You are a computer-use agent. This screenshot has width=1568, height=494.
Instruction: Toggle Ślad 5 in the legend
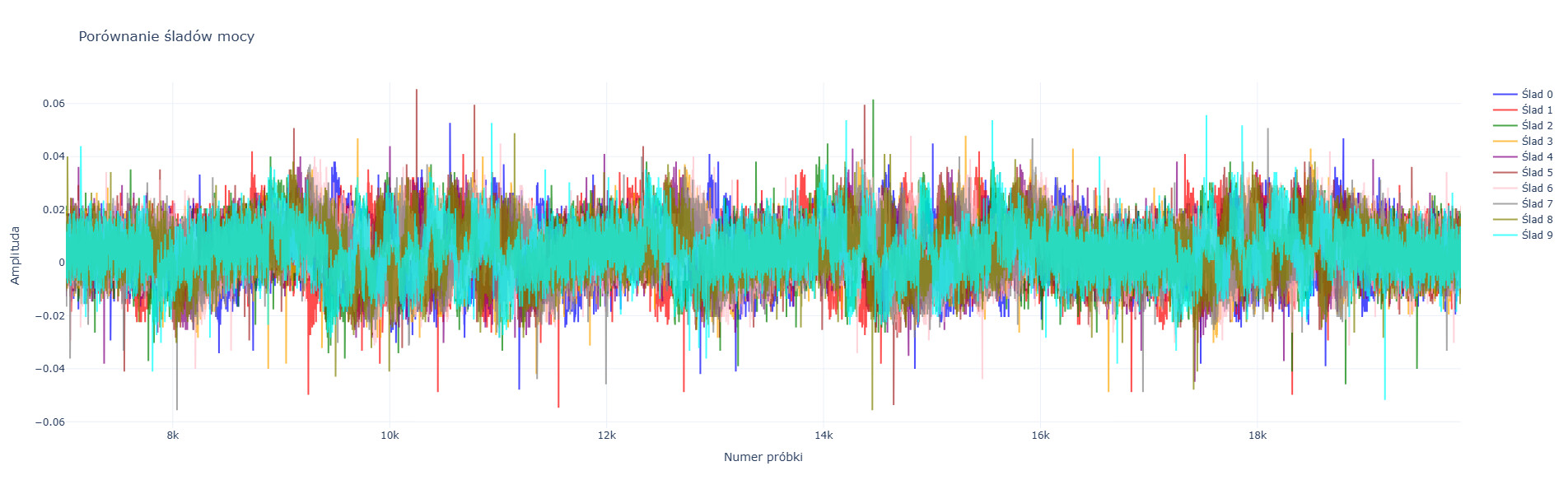[1536, 173]
